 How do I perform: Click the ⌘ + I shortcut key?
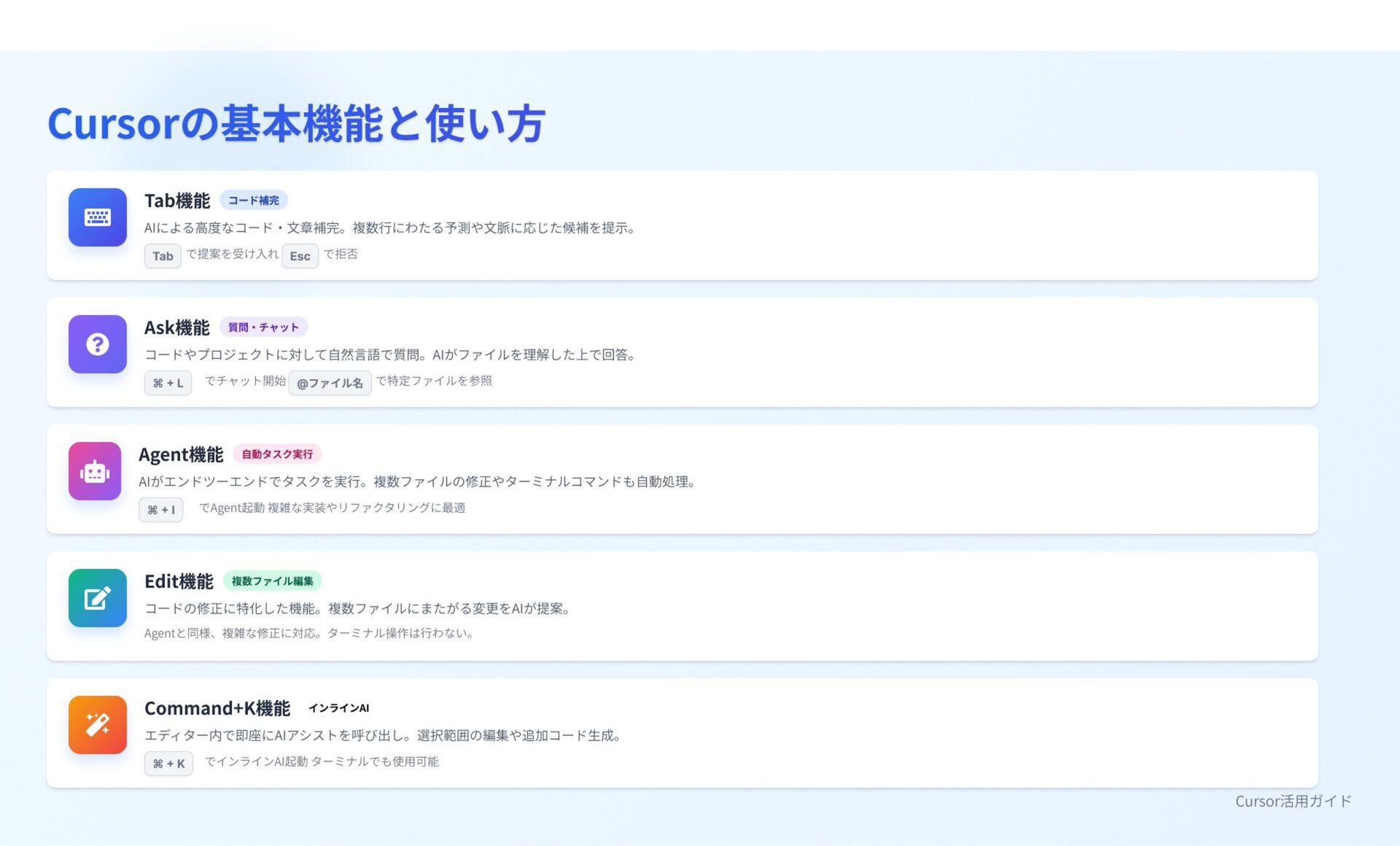tap(161, 510)
